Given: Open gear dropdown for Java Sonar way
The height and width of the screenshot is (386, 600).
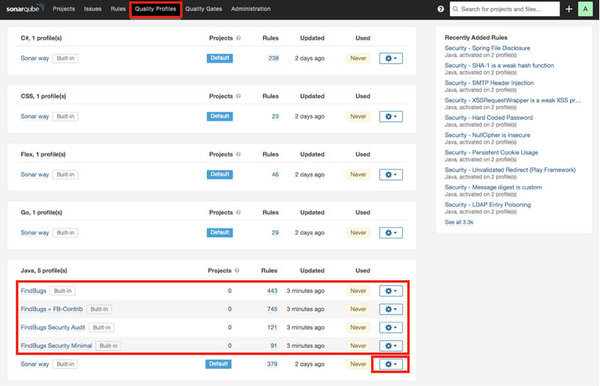Looking at the screenshot, I should pos(391,364).
